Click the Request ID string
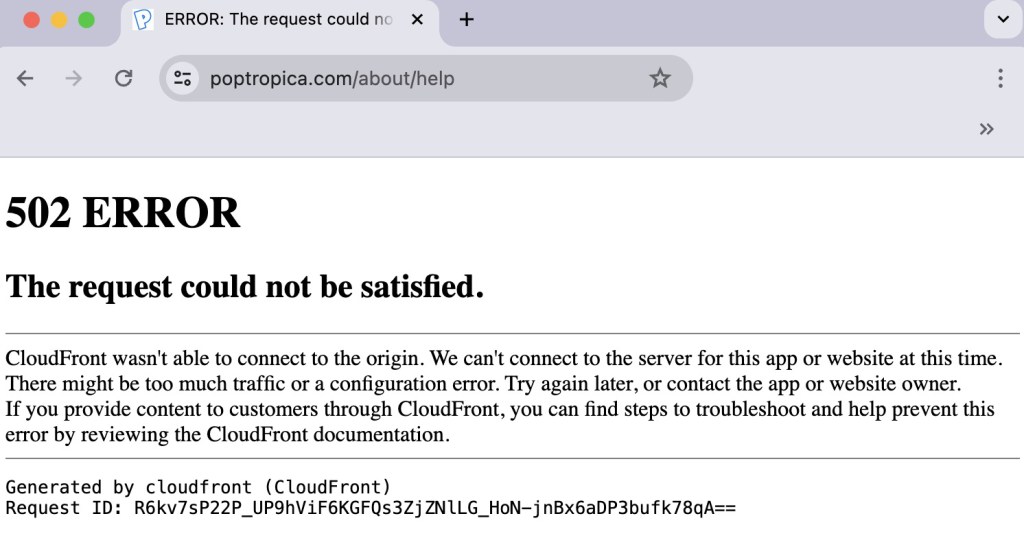Screen dimensions: 1024x549 434,508
